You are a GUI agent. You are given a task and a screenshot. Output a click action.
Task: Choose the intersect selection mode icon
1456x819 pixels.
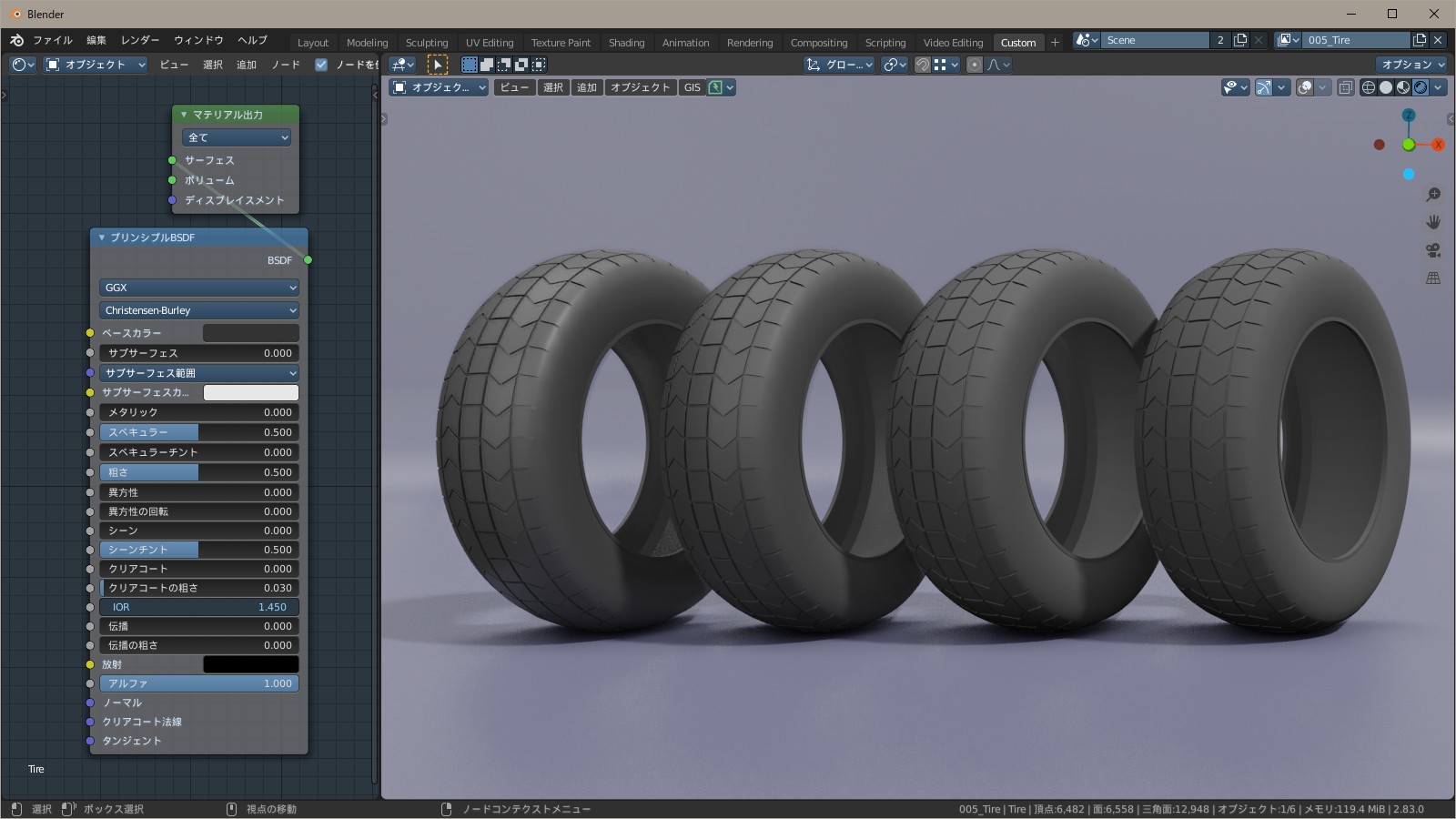(x=539, y=65)
